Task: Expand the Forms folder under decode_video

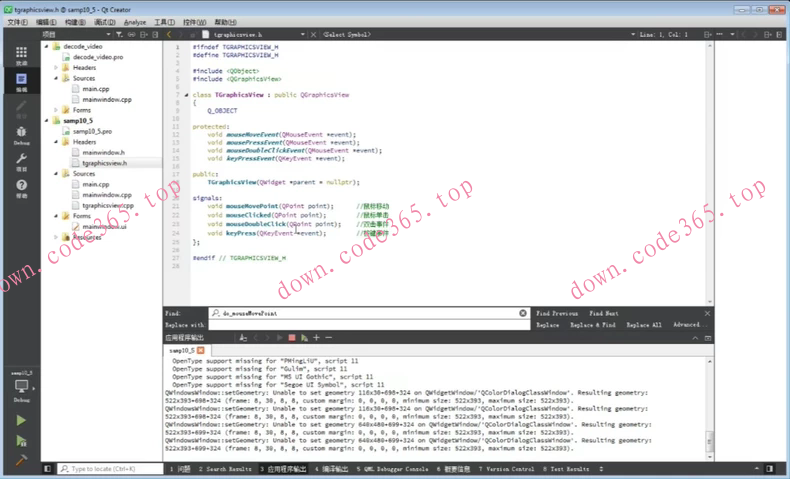Action: click(x=57, y=110)
